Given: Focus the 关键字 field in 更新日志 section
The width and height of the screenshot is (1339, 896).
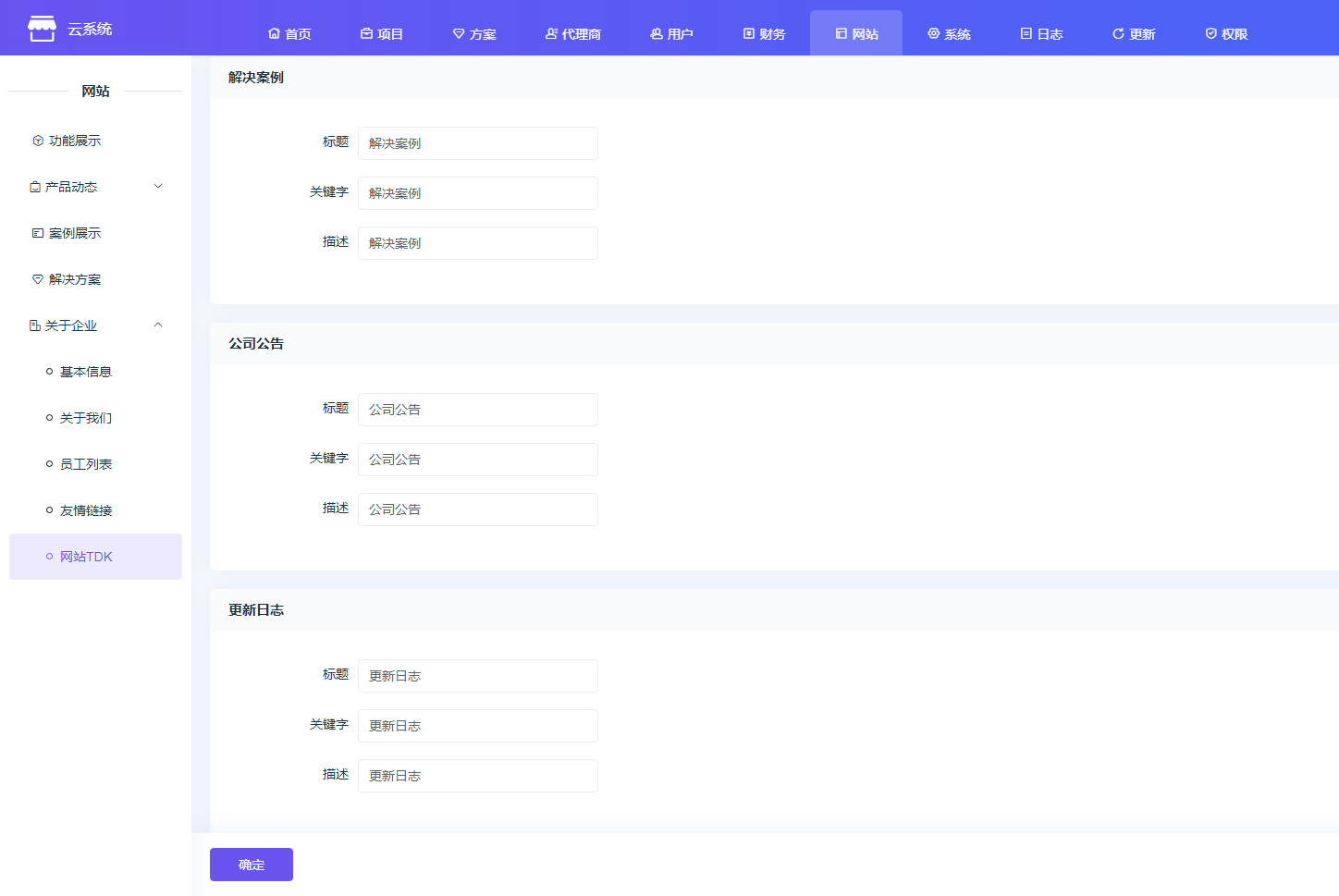Looking at the screenshot, I should coord(478,726).
